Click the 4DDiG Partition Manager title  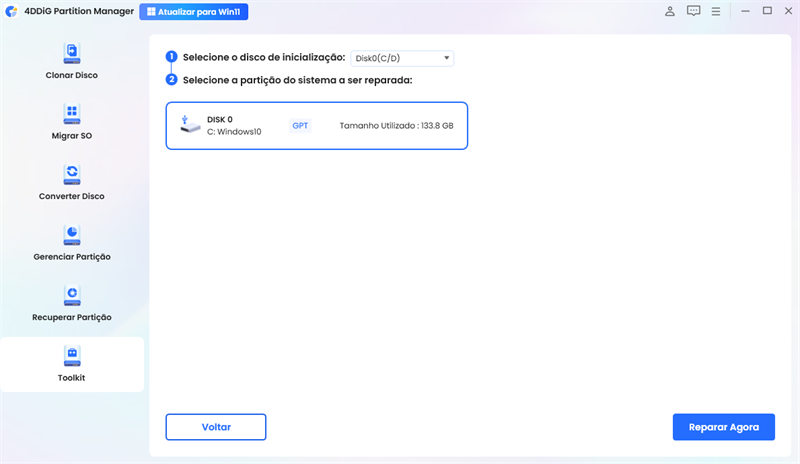point(79,11)
